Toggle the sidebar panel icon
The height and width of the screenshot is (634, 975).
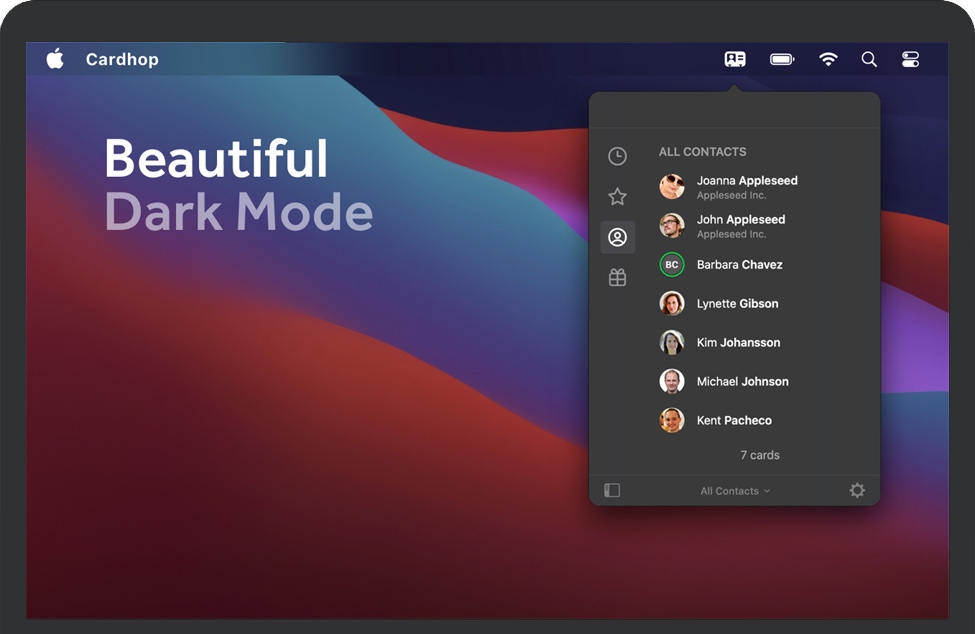pos(612,490)
